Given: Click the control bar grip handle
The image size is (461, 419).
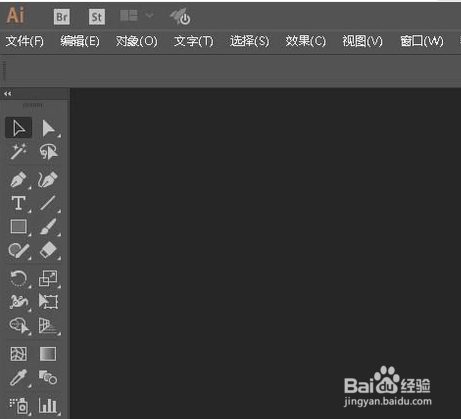Looking at the screenshot, I should coord(4,70).
